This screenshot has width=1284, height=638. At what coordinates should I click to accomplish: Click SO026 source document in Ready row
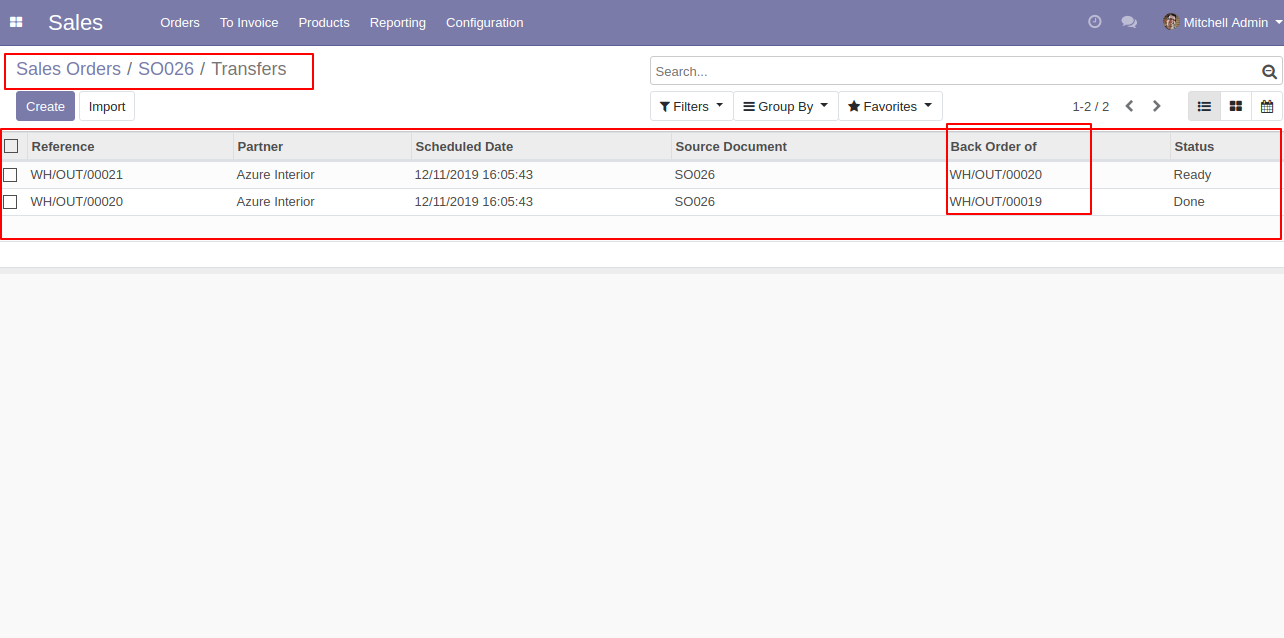click(695, 175)
